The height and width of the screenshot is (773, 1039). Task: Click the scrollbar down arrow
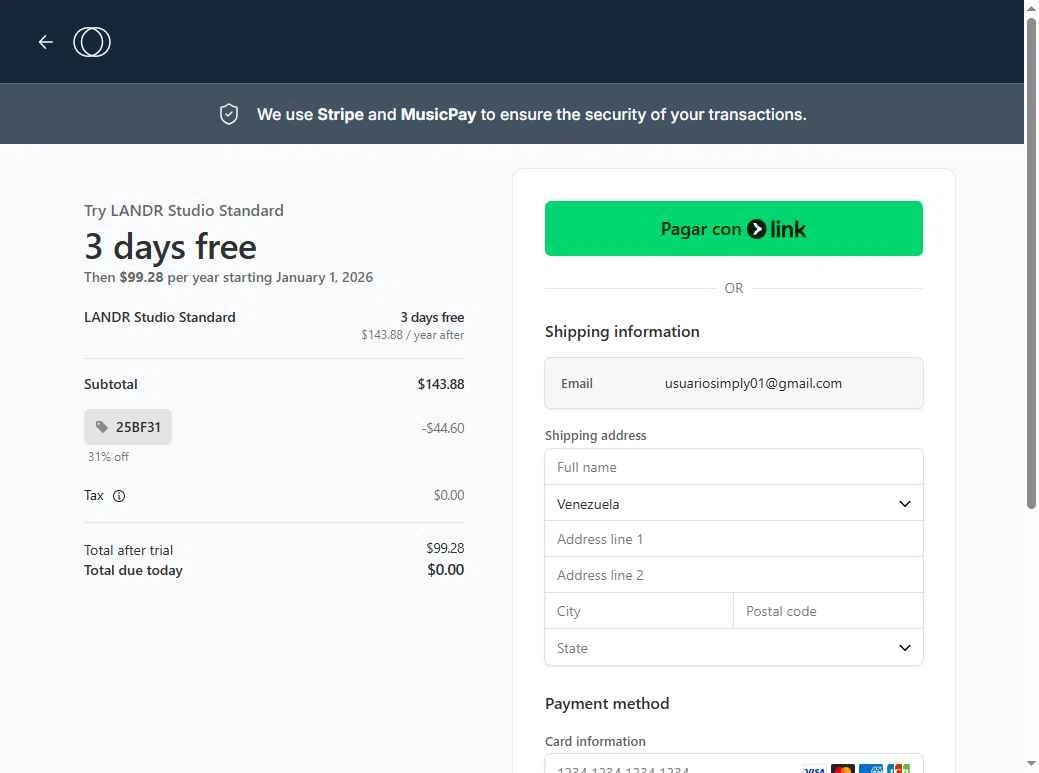point(1031,764)
